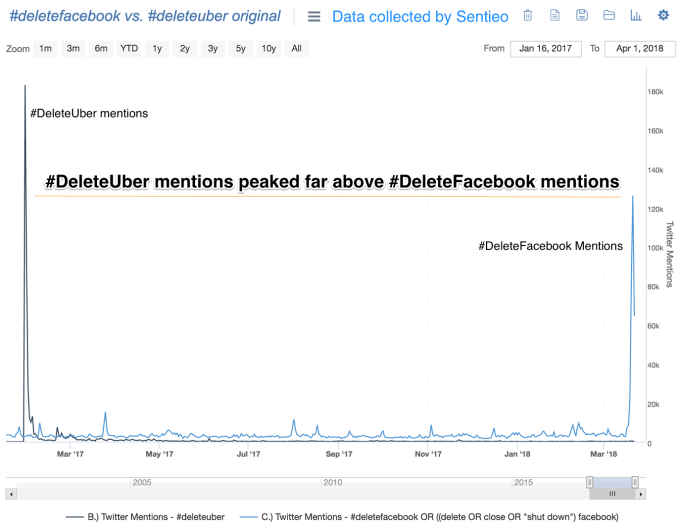Click the navigator scroll right arrow
The height and width of the screenshot is (528, 680).
coord(641,494)
